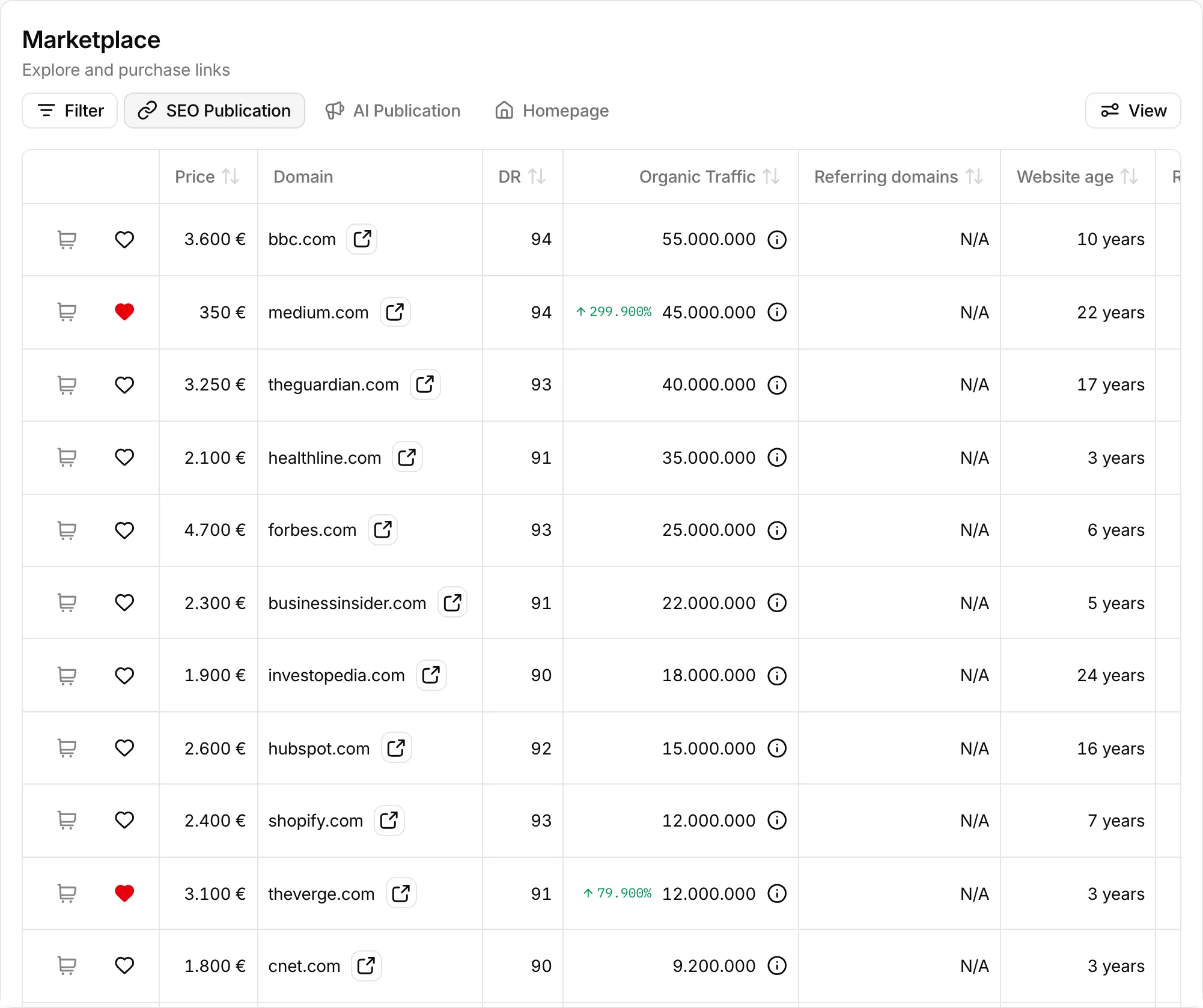Select the SEO Publication tab
Screen dimensions: 1203x1008
tap(215, 111)
